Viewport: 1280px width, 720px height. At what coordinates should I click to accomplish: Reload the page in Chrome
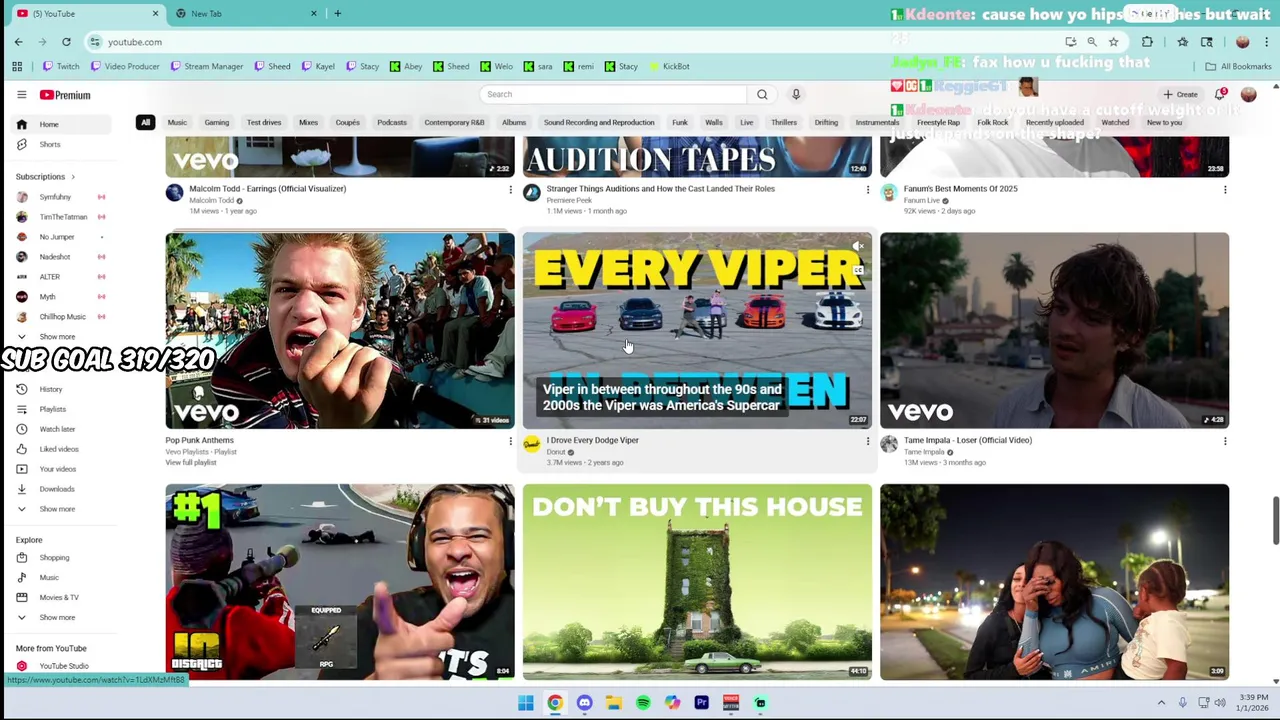coord(66,42)
